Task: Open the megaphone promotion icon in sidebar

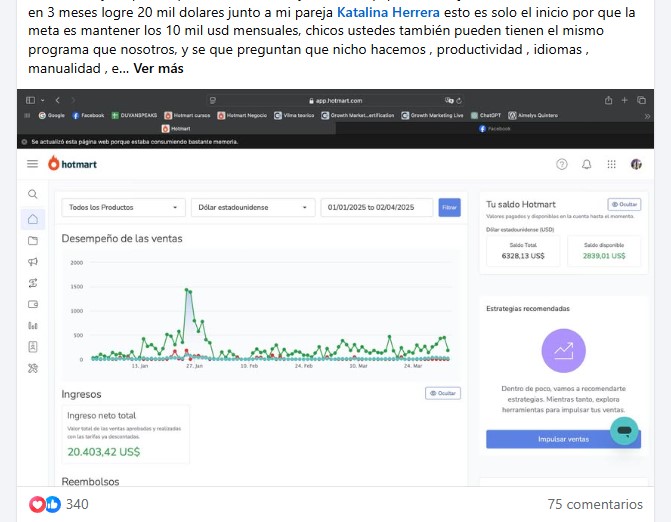Action: click(x=33, y=261)
